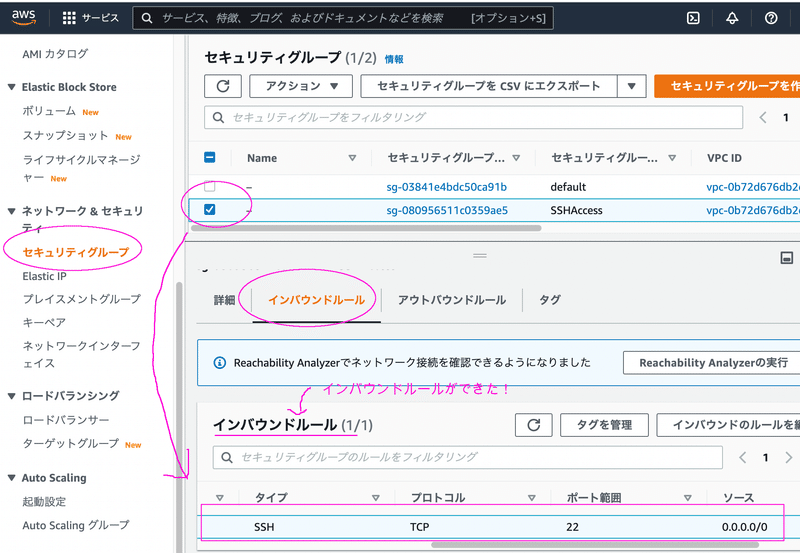This screenshot has height=553, width=800.
Task: Sort the タイプ column
Action: [x=376, y=497]
